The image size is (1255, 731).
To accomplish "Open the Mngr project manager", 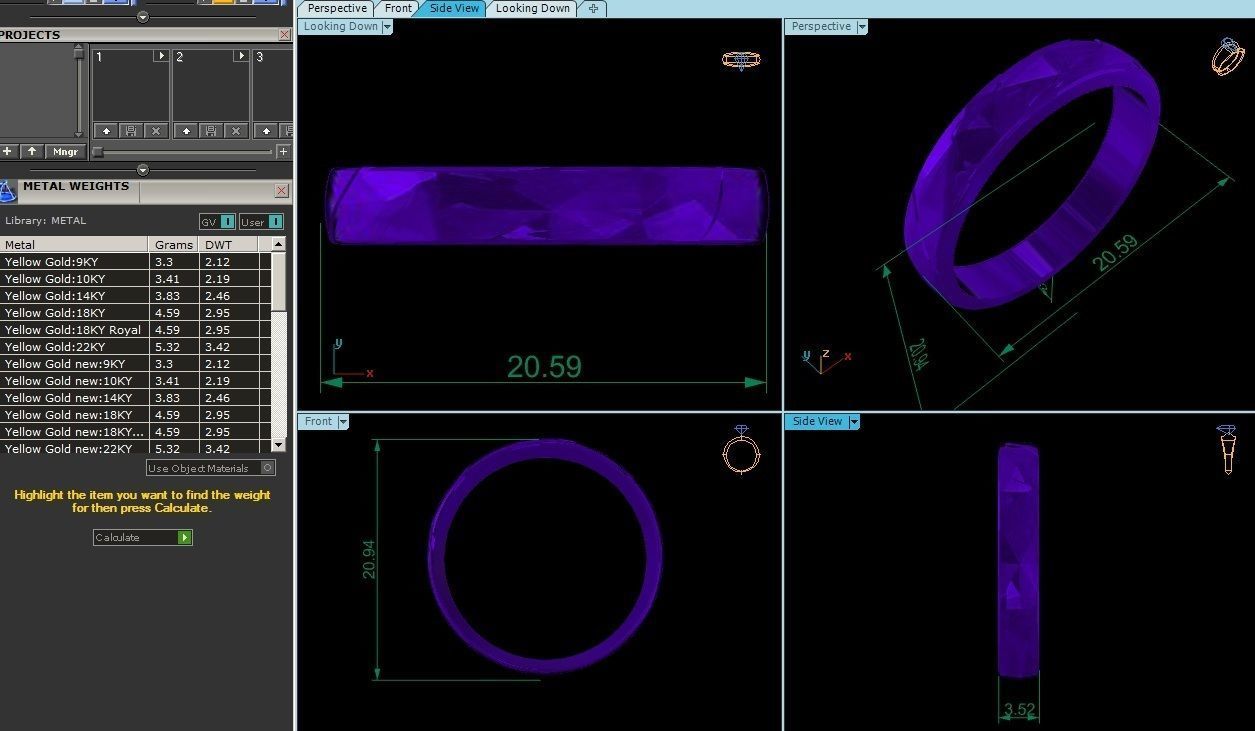I will [65, 152].
